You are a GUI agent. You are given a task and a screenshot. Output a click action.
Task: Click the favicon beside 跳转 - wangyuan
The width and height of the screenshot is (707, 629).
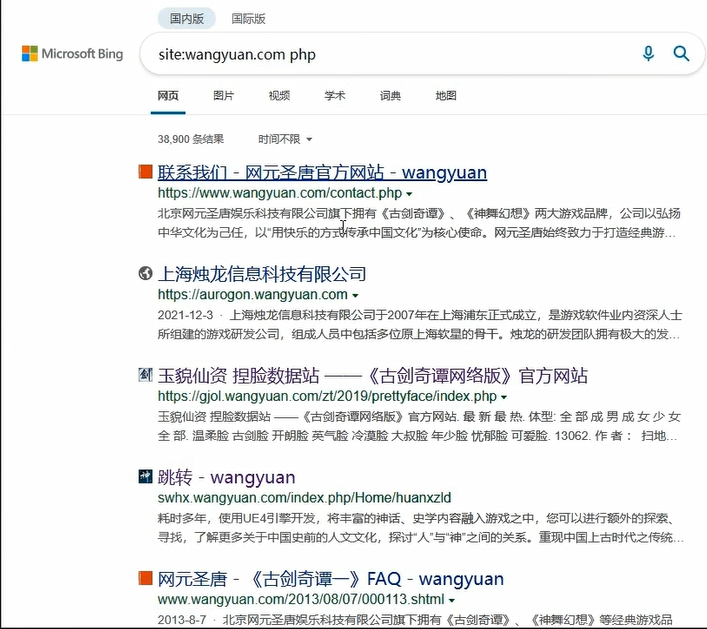click(145, 477)
